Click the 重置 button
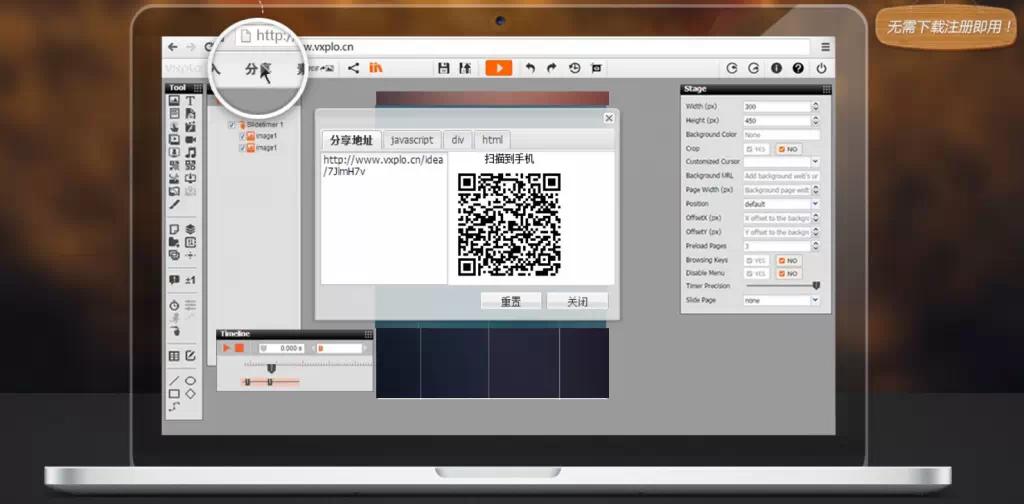1024x504 pixels. coord(511,302)
